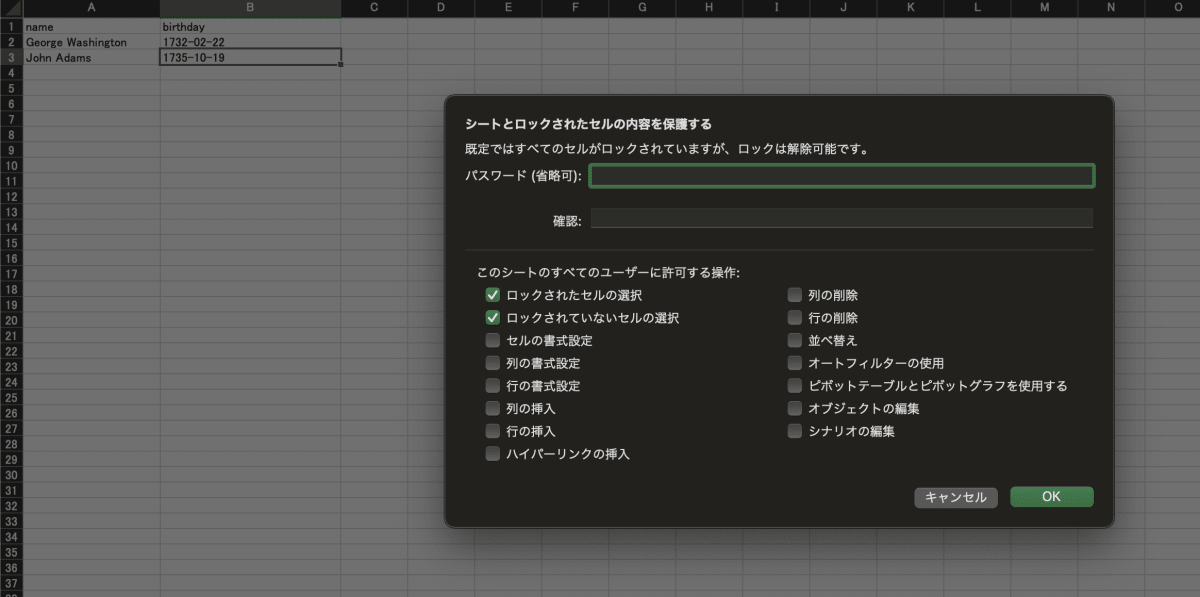
Task: Click the 'John Adams' cell
Action: click(91, 58)
